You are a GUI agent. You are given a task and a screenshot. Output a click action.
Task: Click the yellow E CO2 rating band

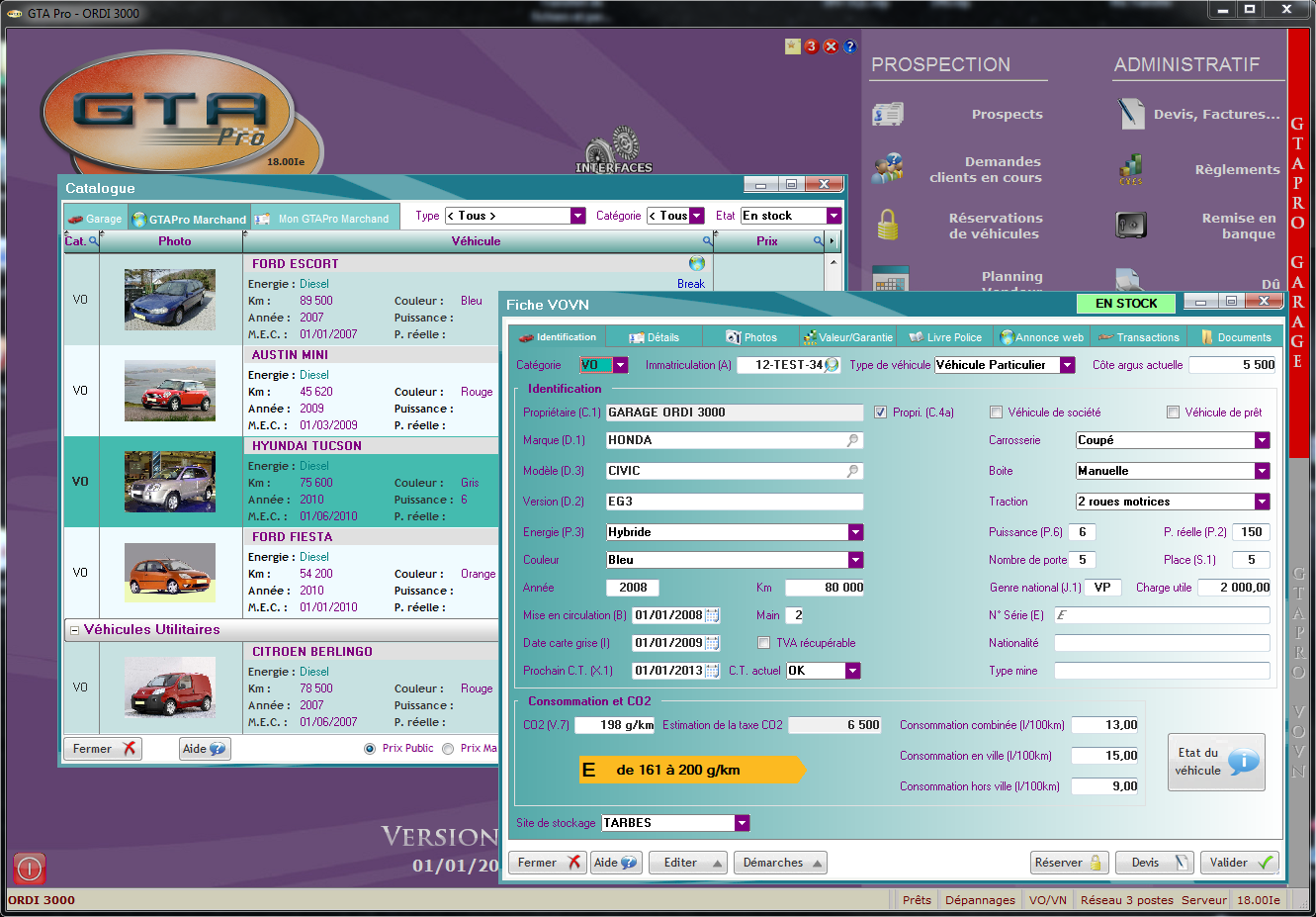coord(692,770)
